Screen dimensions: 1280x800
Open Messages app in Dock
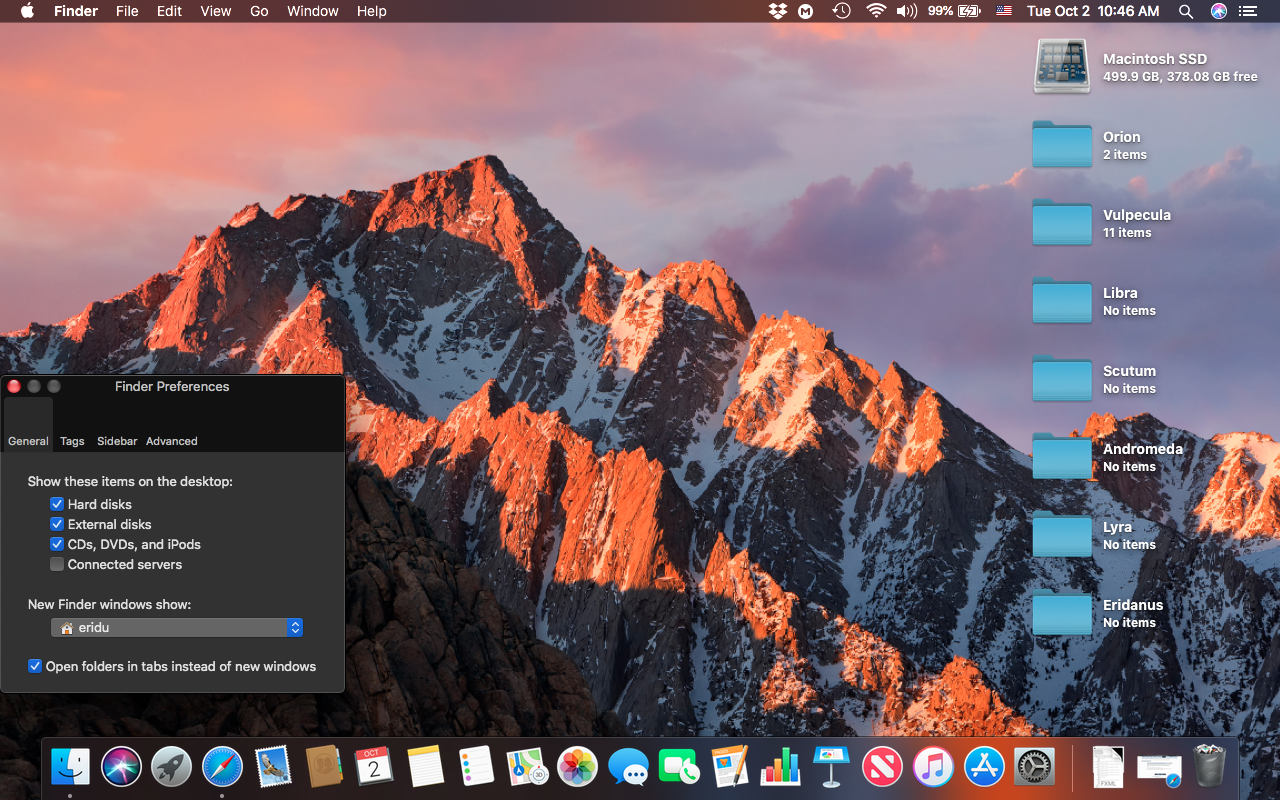(x=628, y=768)
